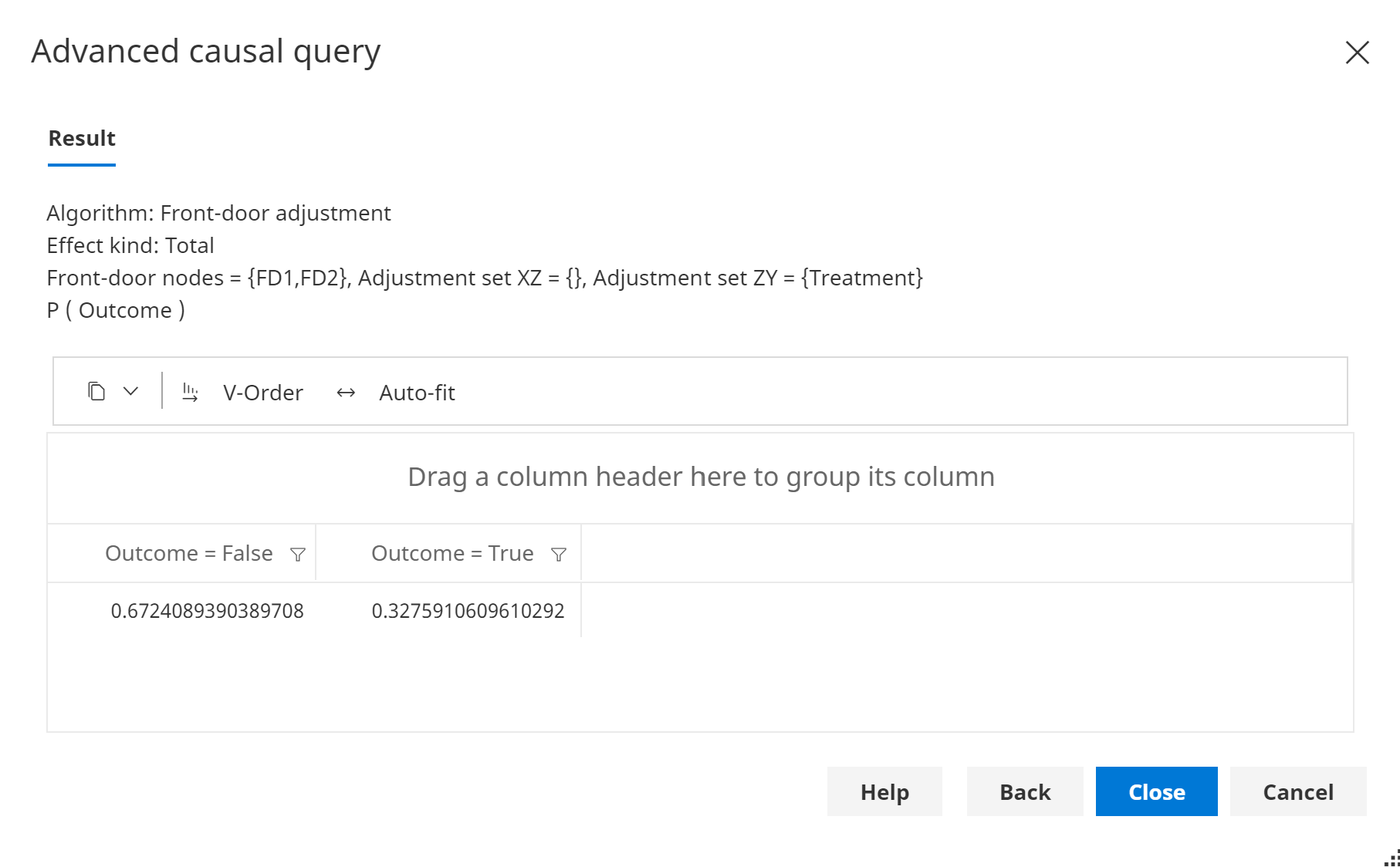Open filter for Outcome = False column

298,555
